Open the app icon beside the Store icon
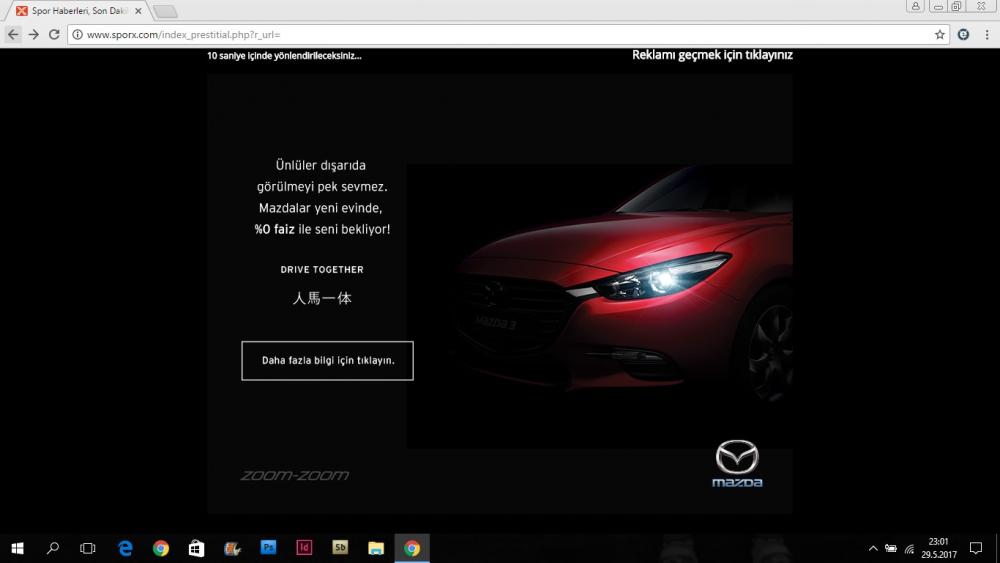 pyautogui.click(x=232, y=548)
